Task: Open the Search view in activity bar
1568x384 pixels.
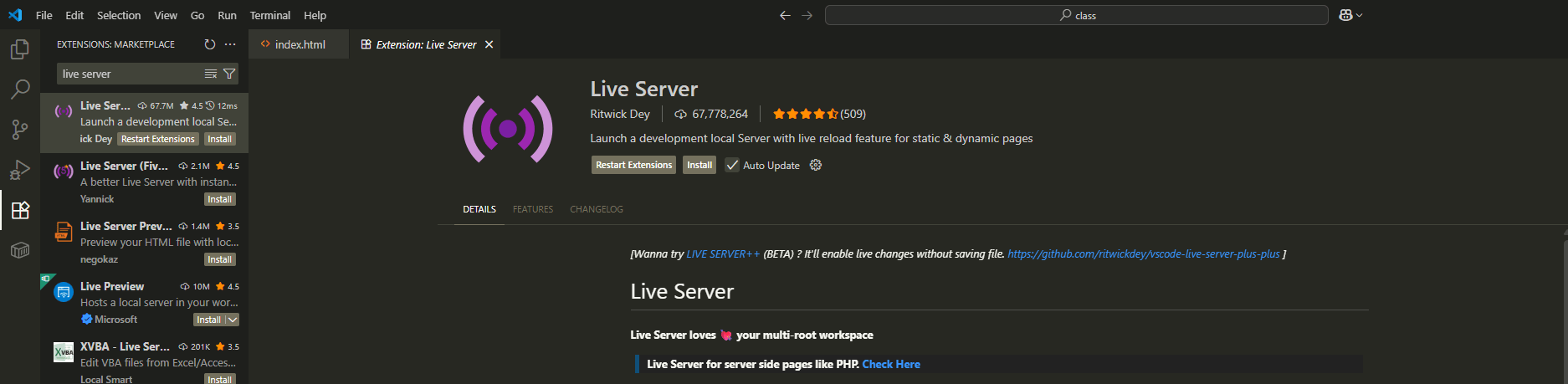Action: pyautogui.click(x=19, y=90)
